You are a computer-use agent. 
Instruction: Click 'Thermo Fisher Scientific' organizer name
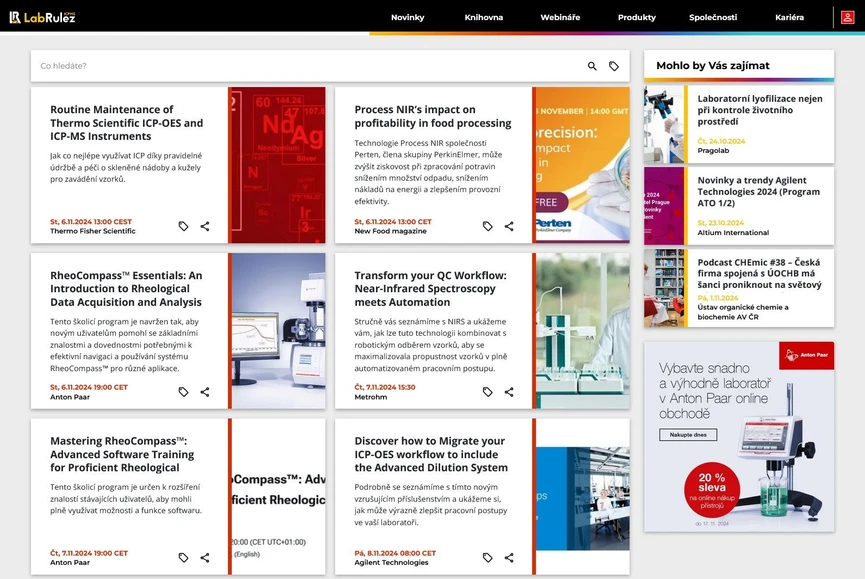pos(93,231)
